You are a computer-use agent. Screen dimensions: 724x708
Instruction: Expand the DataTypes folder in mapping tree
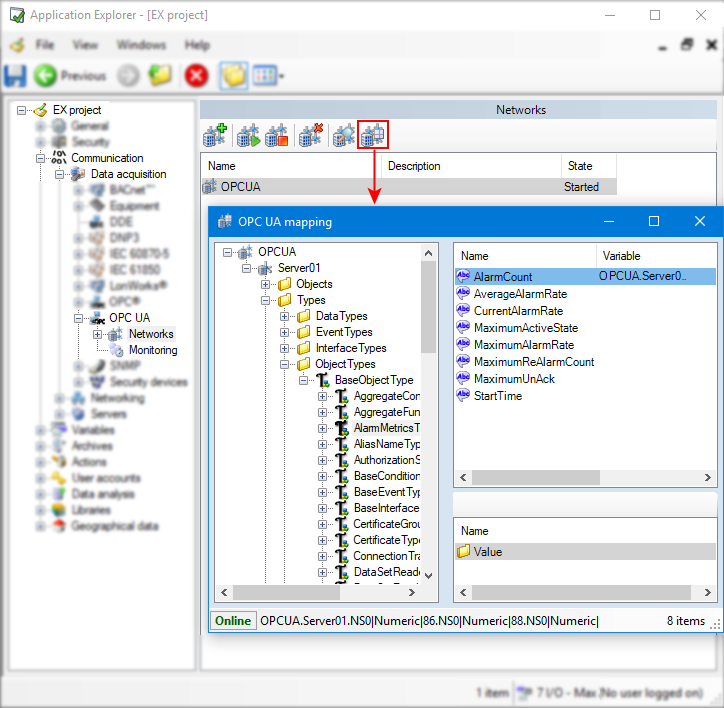(x=285, y=316)
